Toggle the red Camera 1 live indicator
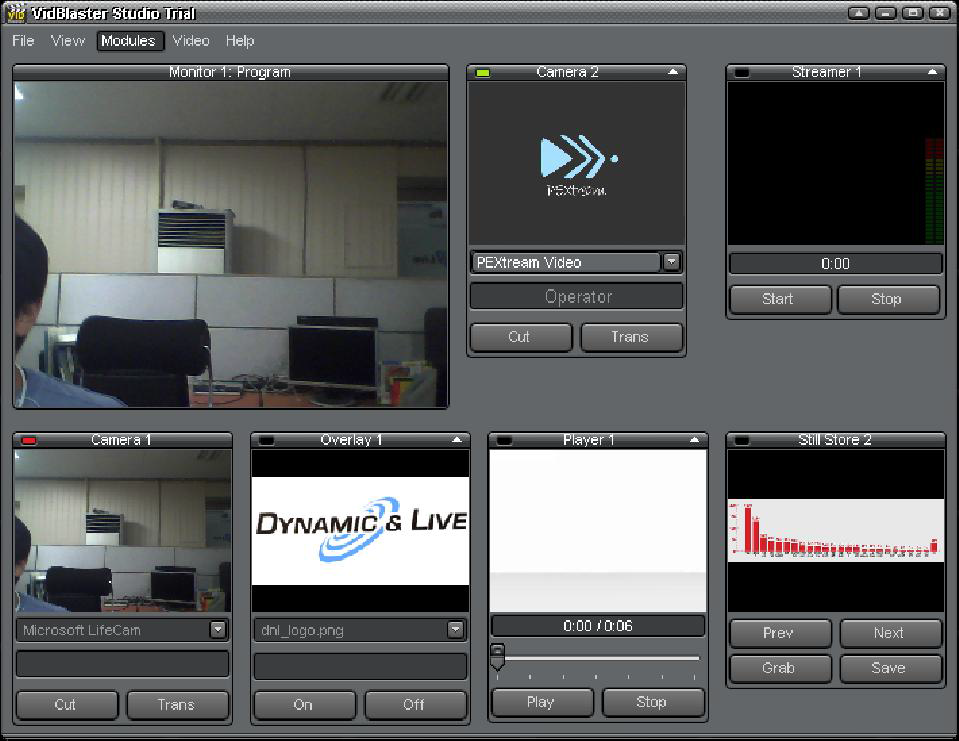The width and height of the screenshot is (959, 741). coord(29,440)
